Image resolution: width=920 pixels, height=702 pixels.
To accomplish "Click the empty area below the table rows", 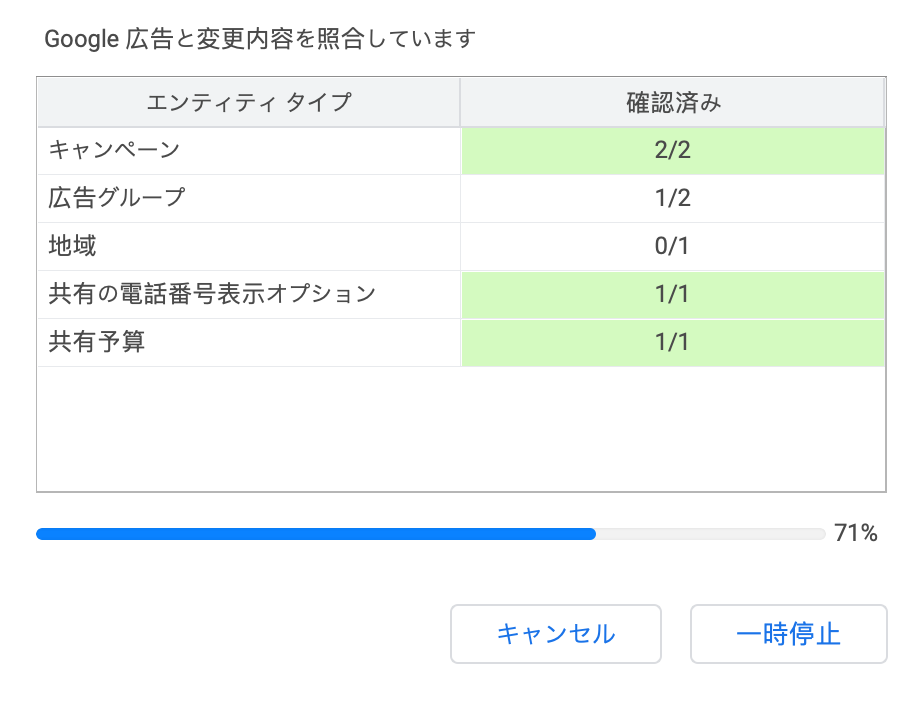I will (x=460, y=430).
